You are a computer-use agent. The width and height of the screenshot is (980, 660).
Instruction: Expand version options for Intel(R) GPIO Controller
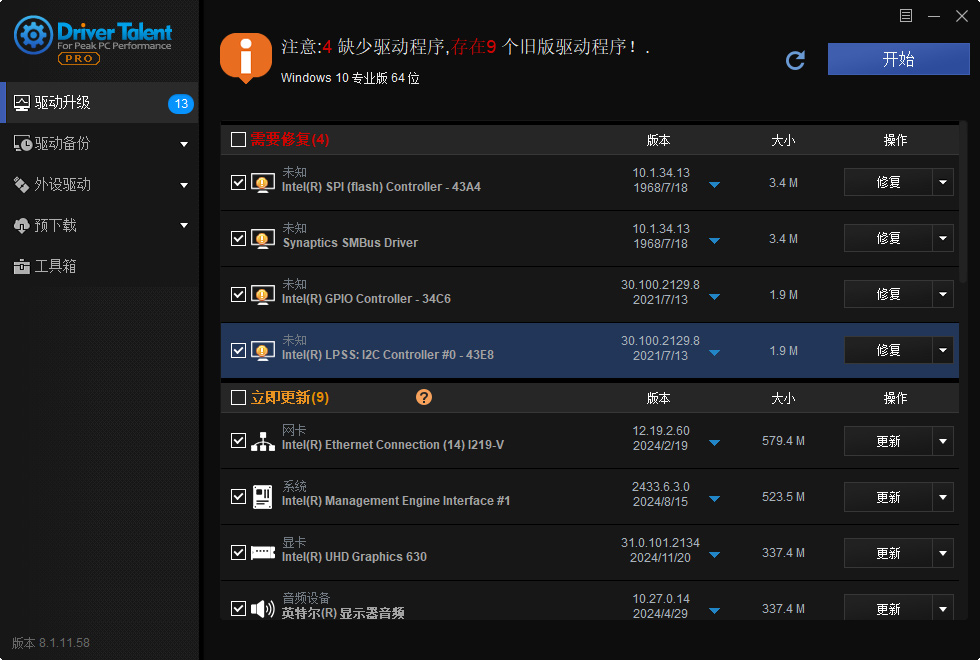point(714,296)
